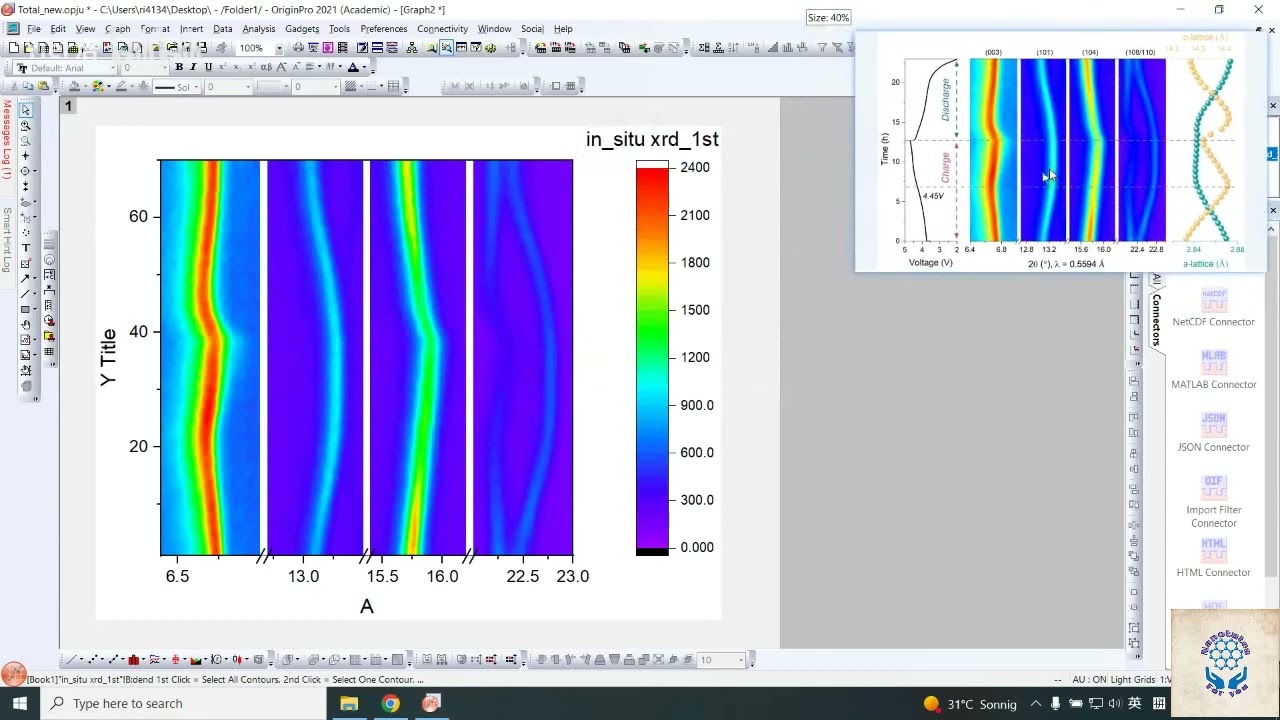Select the Y Title axis label
The width and height of the screenshot is (1280, 720).
109,357
